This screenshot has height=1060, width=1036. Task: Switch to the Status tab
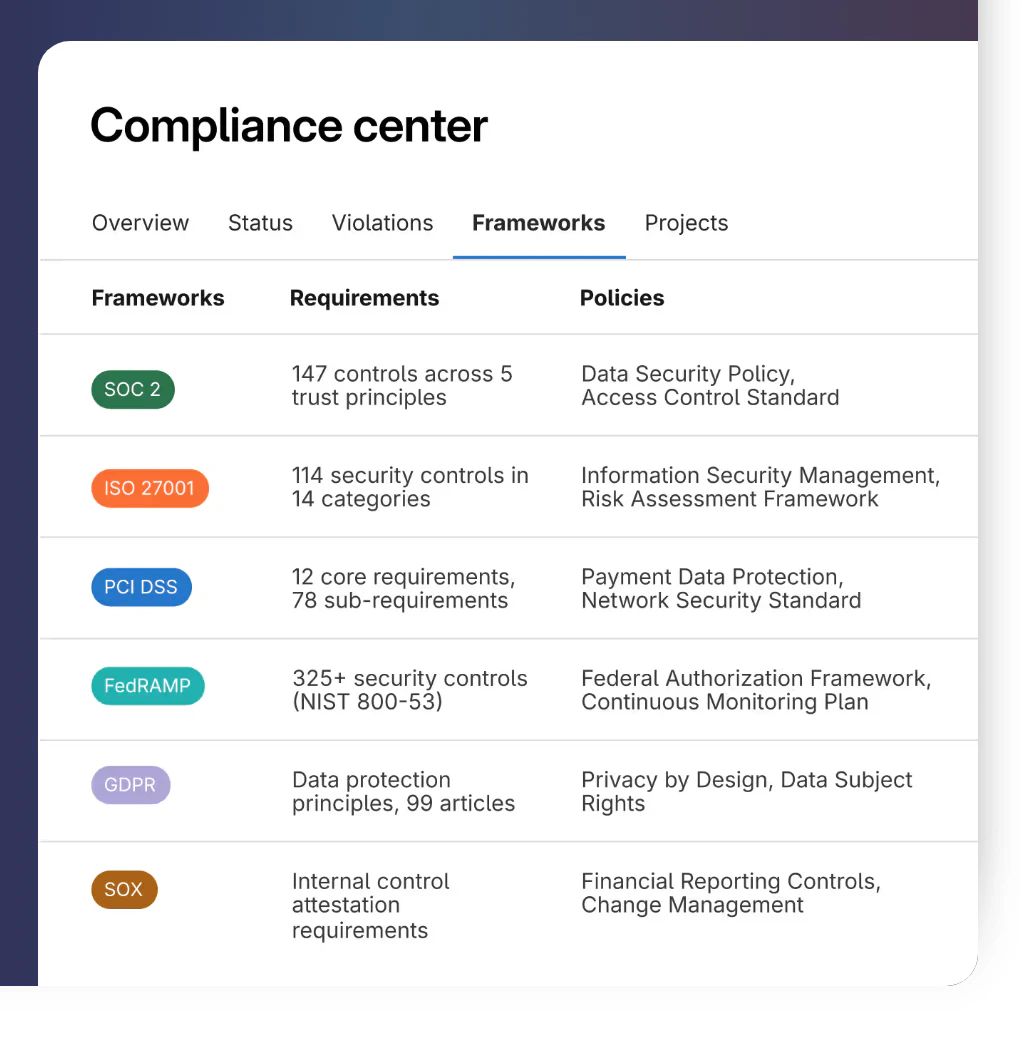pos(260,223)
